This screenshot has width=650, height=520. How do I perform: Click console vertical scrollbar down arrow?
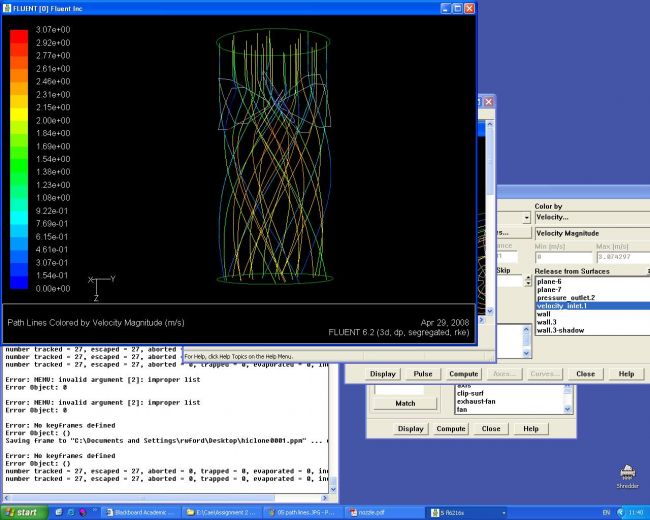pos(332,489)
